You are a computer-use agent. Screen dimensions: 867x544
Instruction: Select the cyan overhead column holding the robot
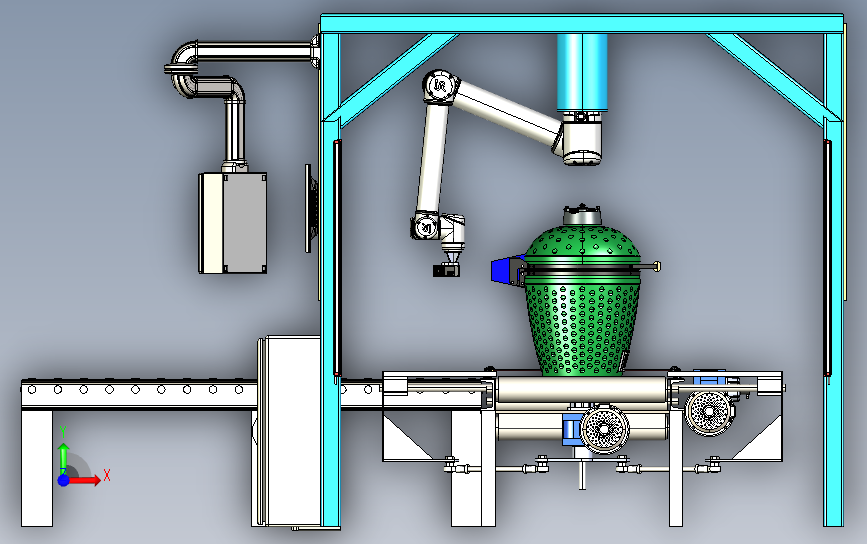[582, 72]
